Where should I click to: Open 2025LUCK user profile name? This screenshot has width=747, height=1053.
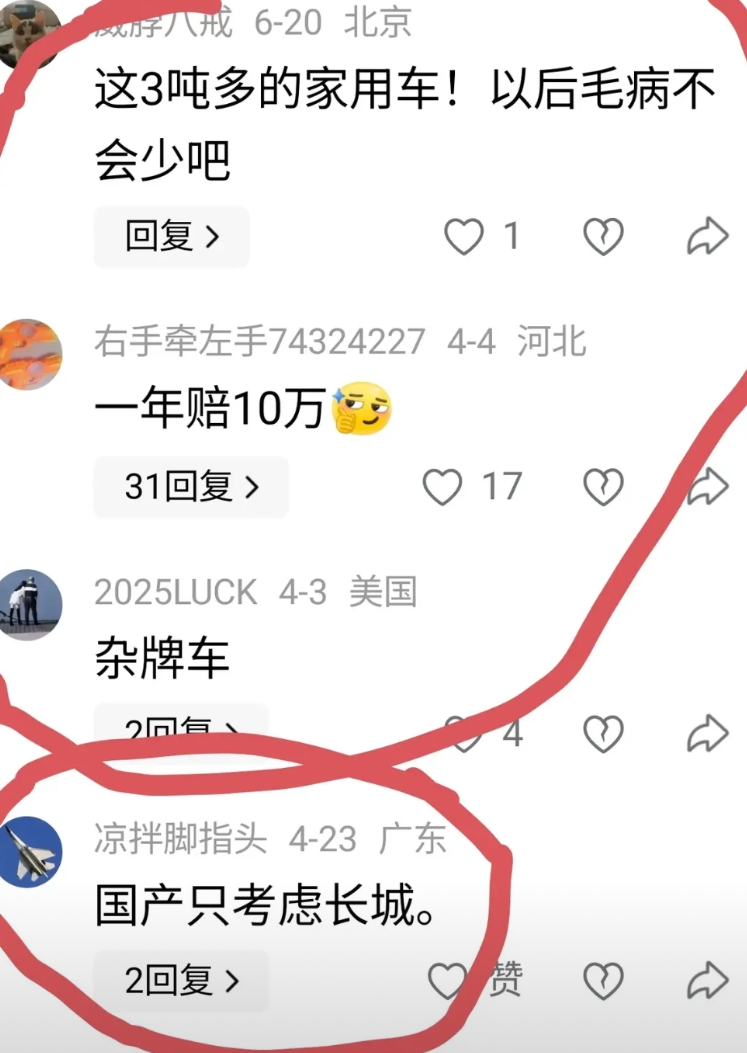click(x=175, y=592)
